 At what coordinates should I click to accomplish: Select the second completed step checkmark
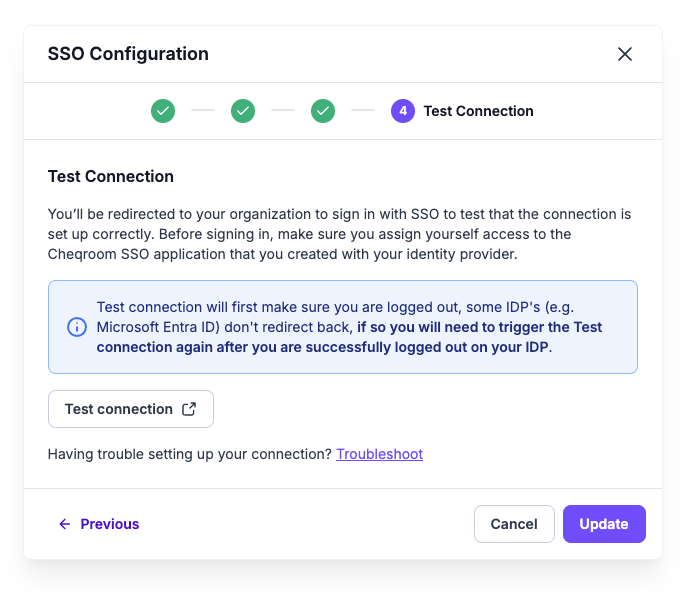pyautogui.click(x=243, y=111)
